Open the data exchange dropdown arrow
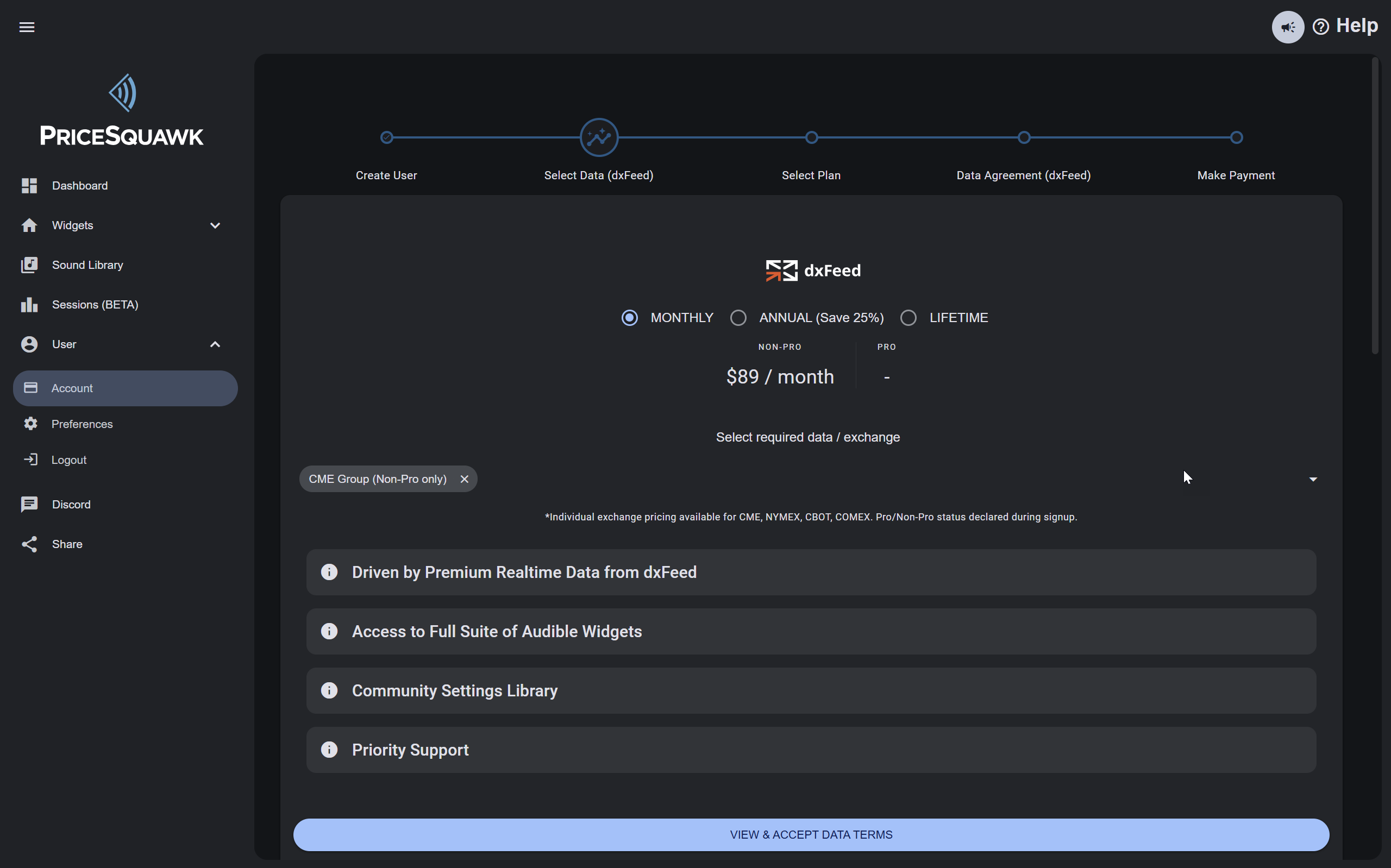The width and height of the screenshot is (1391, 868). pyautogui.click(x=1313, y=479)
